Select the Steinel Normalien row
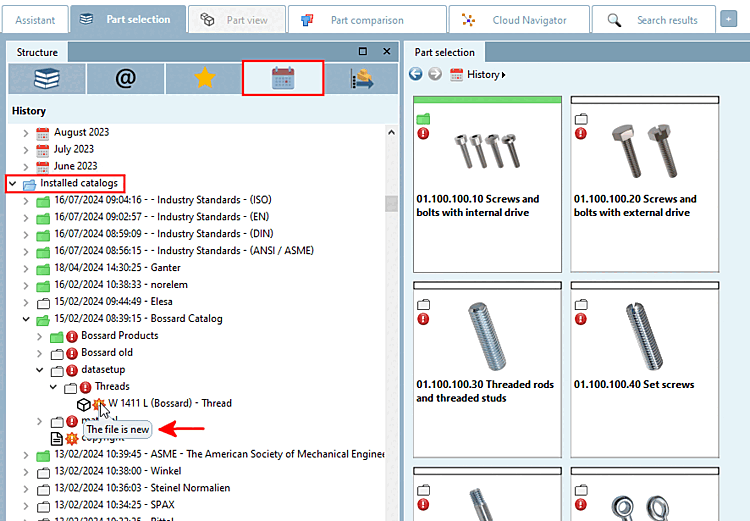Image resolution: width=750 pixels, height=521 pixels. (x=142, y=488)
